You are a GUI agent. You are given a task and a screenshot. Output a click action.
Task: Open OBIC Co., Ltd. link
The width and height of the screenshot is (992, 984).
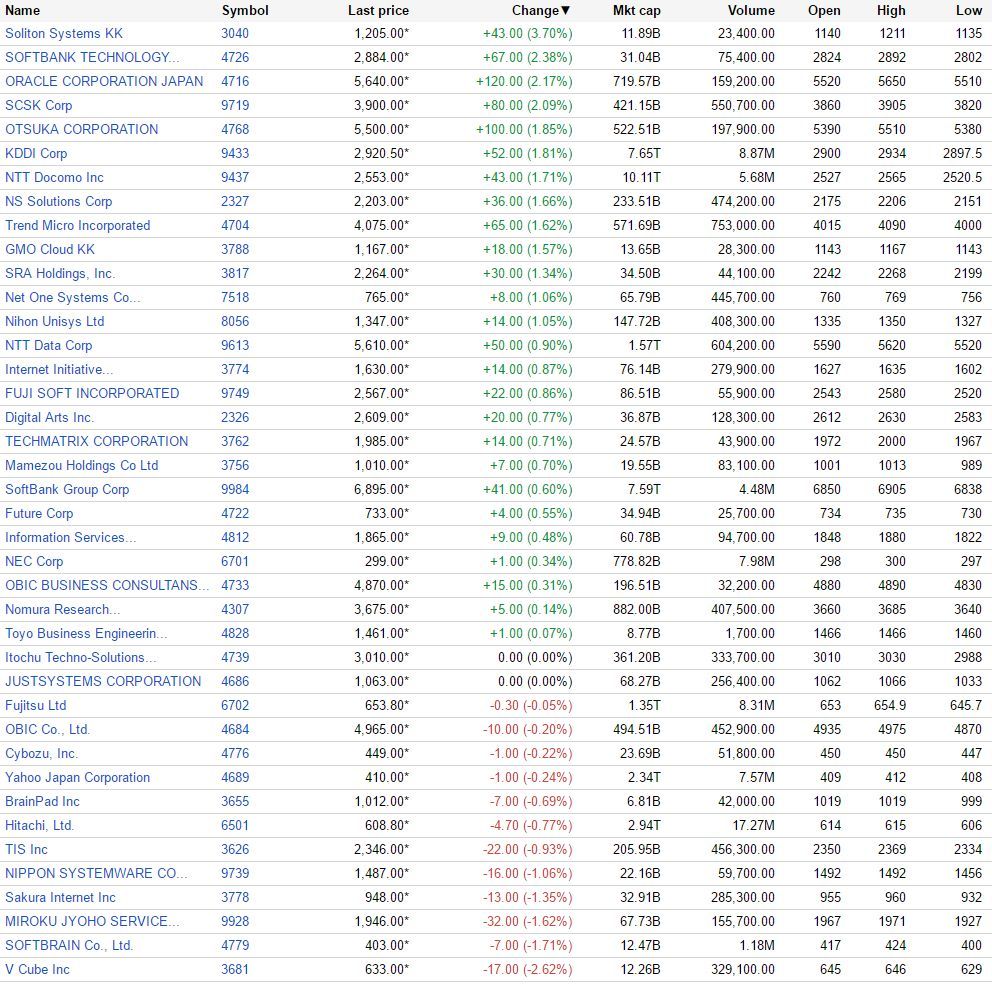point(47,730)
